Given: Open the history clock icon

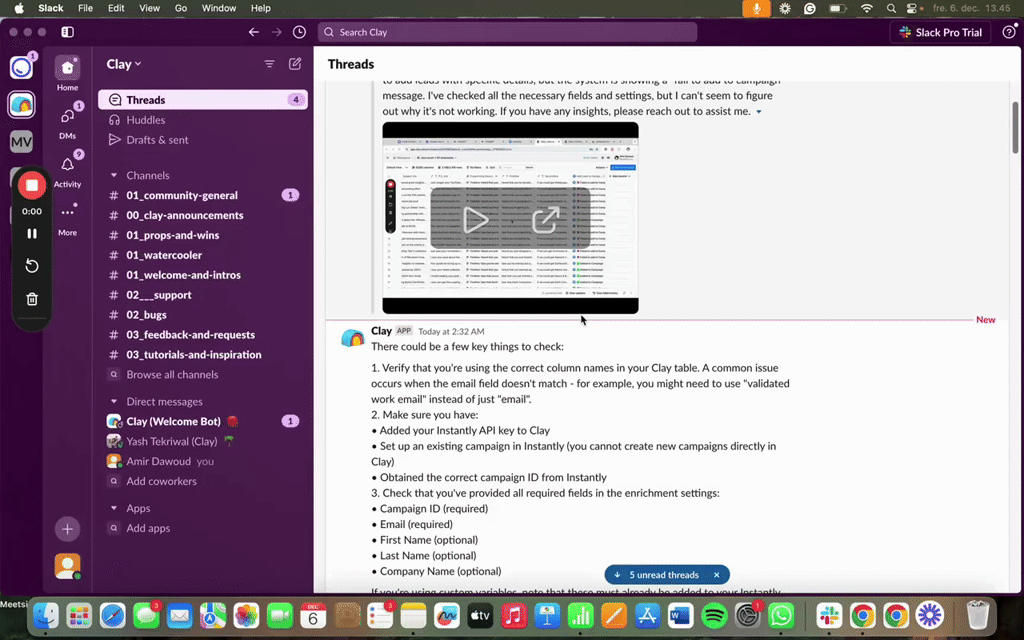Looking at the screenshot, I should pyautogui.click(x=299, y=32).
